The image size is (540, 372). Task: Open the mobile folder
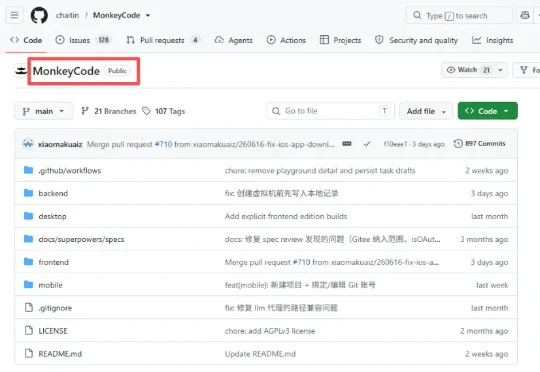tap(50, 285)
